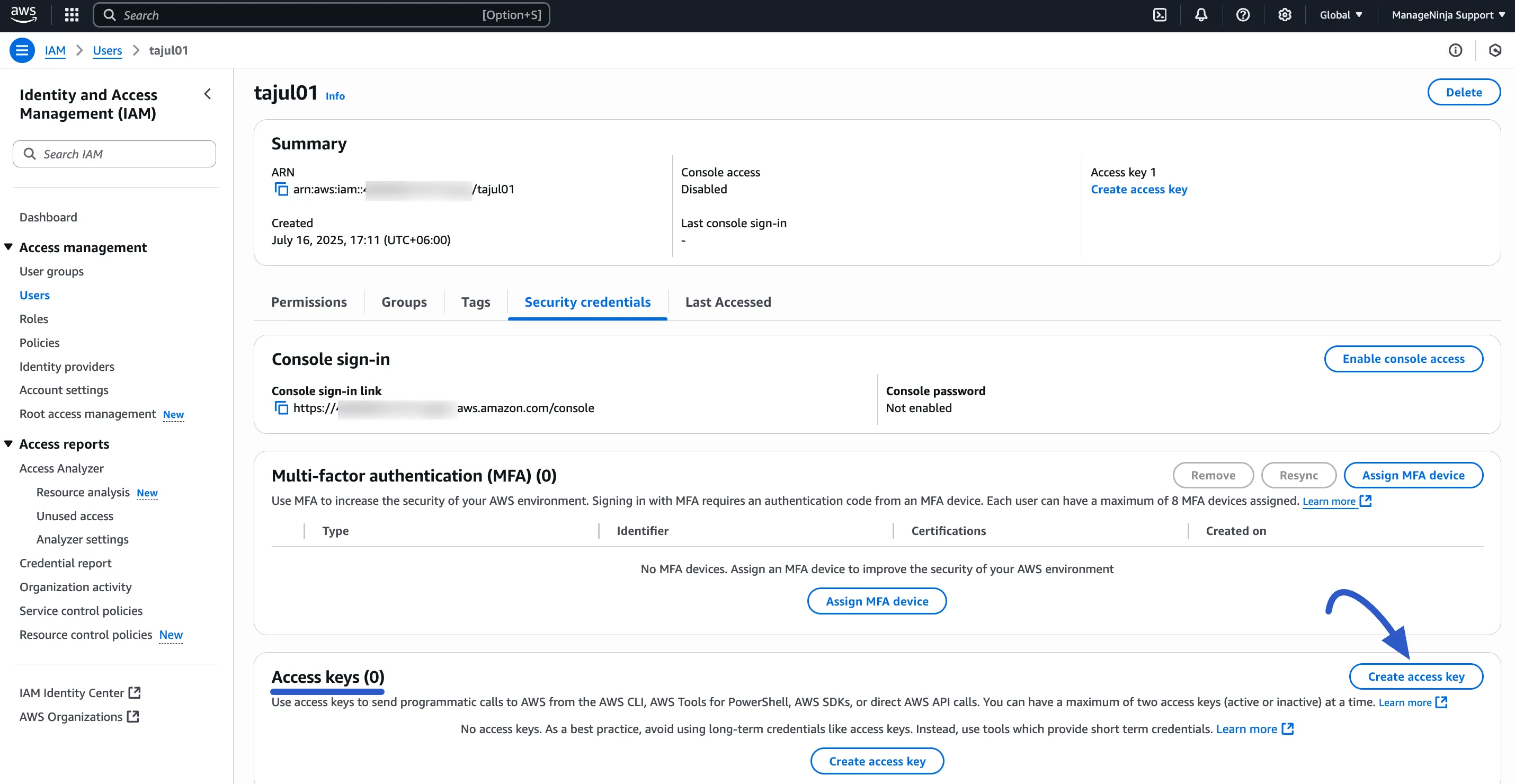Open the Global region dropdown
Viewport: 1515px width, 784px height.
pyautogui.click(x=1341, y=15)
